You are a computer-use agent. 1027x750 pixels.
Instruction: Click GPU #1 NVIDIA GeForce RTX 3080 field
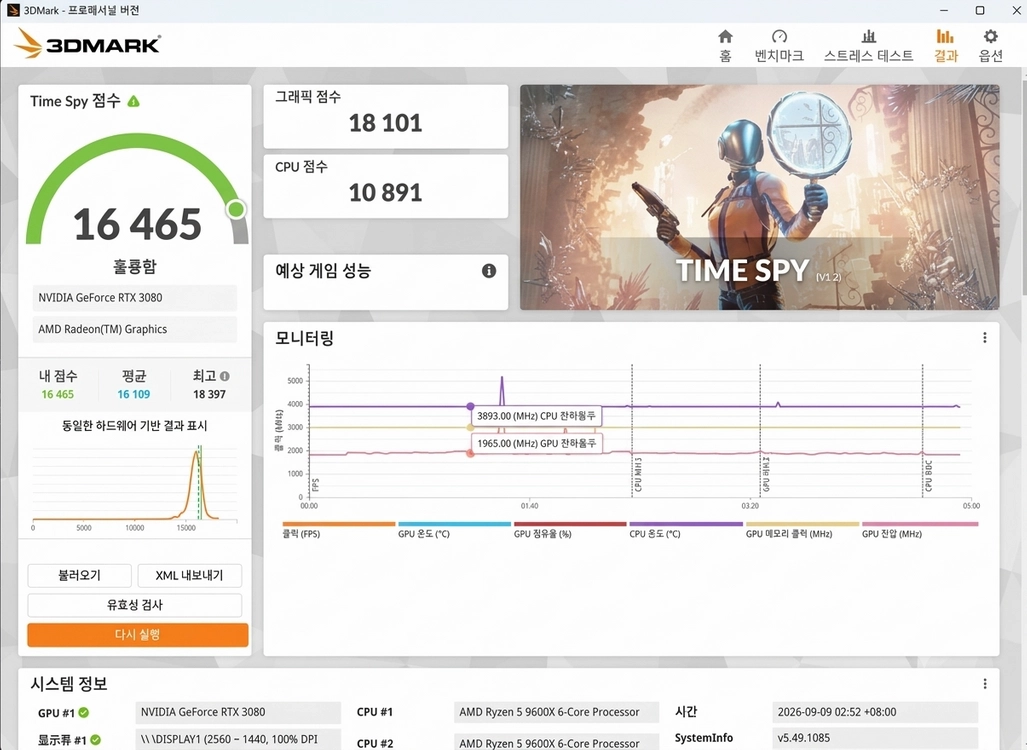pyautogui.click(x=238, y=712)
